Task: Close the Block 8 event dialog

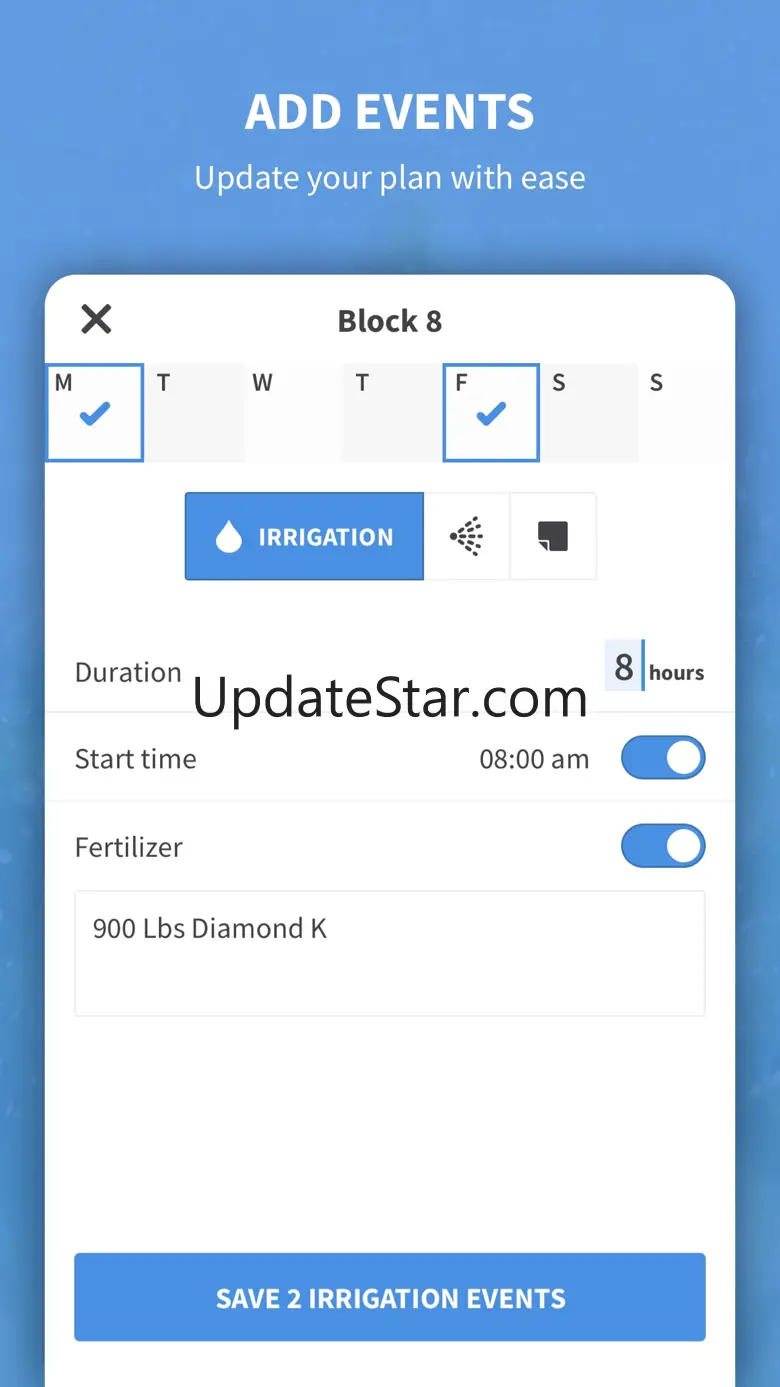Action: [96, 320]
